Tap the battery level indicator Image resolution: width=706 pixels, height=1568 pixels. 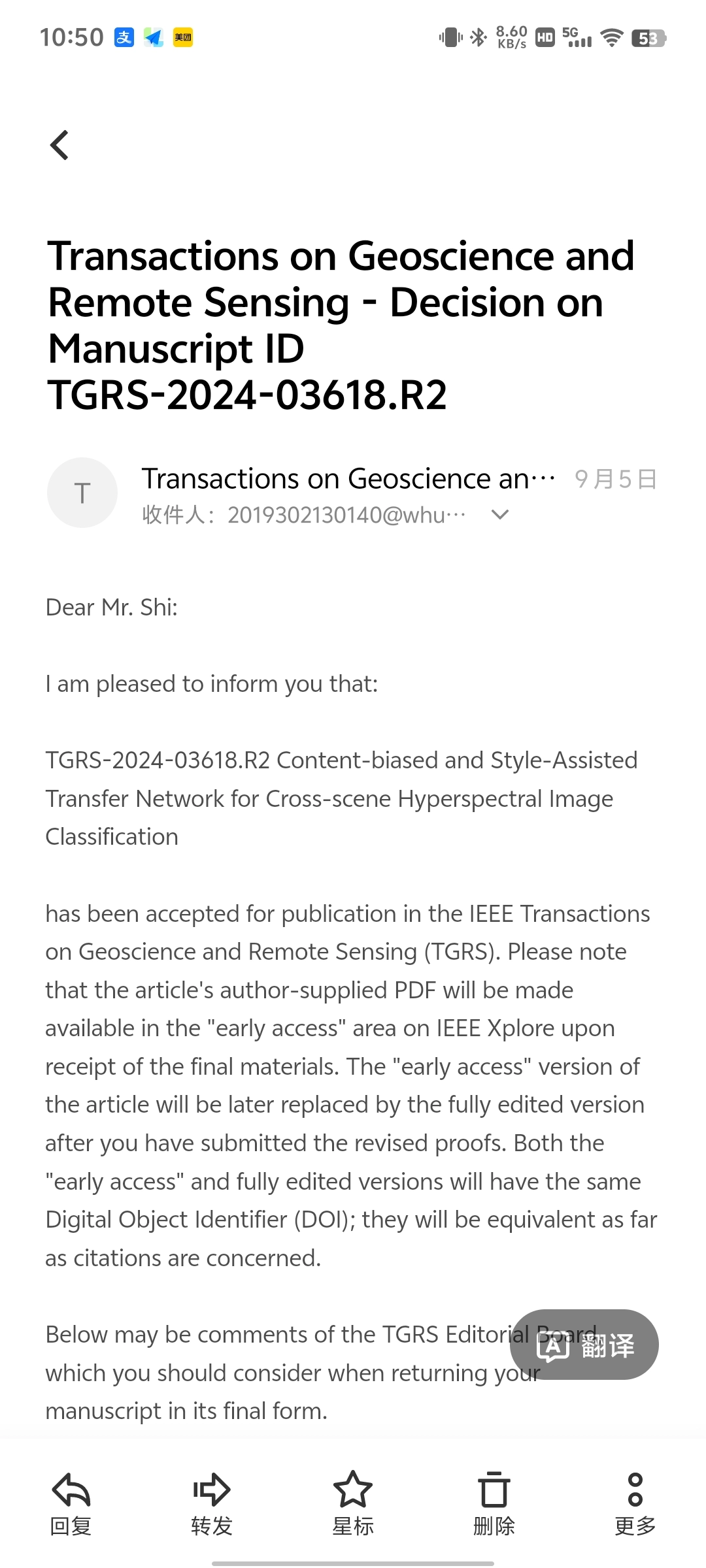tap(648, 38)
